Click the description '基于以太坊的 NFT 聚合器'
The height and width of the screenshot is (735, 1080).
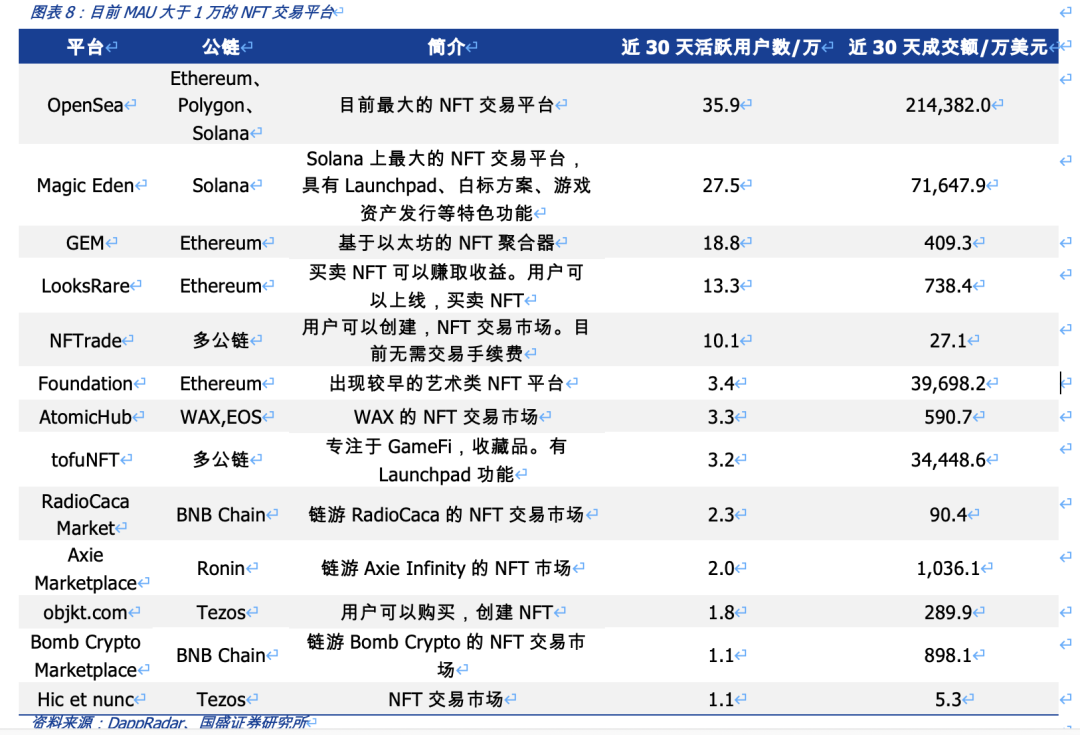click(x=446, y=243)
